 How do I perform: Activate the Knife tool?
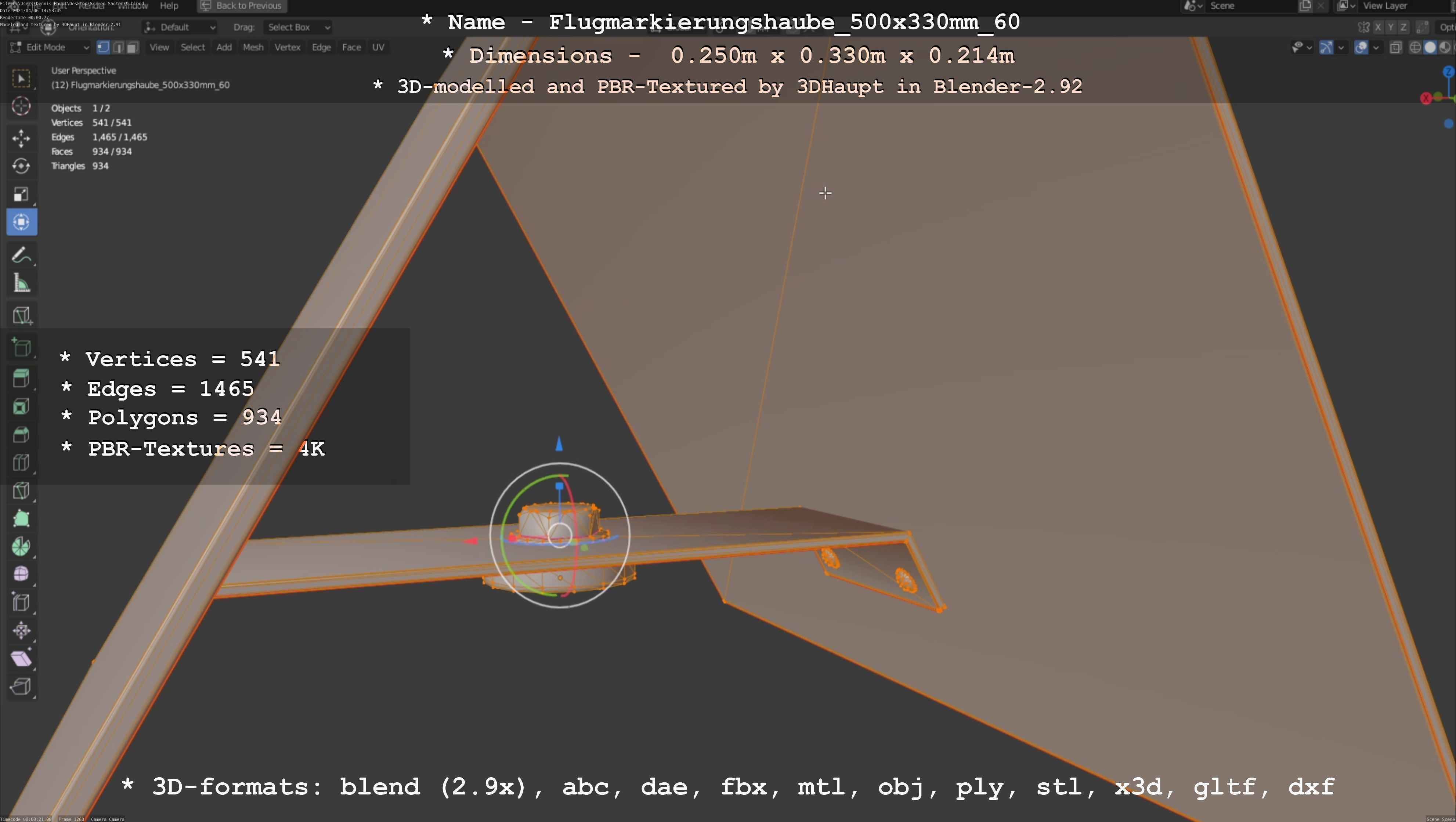[21, 490]
